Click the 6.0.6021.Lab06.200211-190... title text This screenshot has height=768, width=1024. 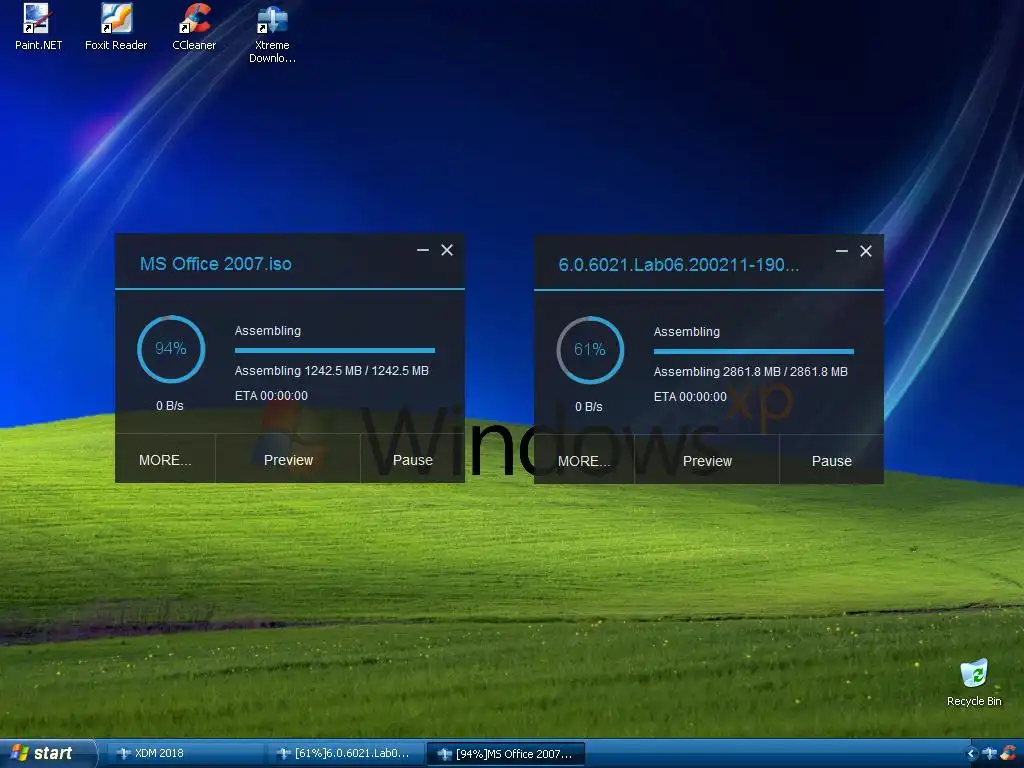coord(679,265)
